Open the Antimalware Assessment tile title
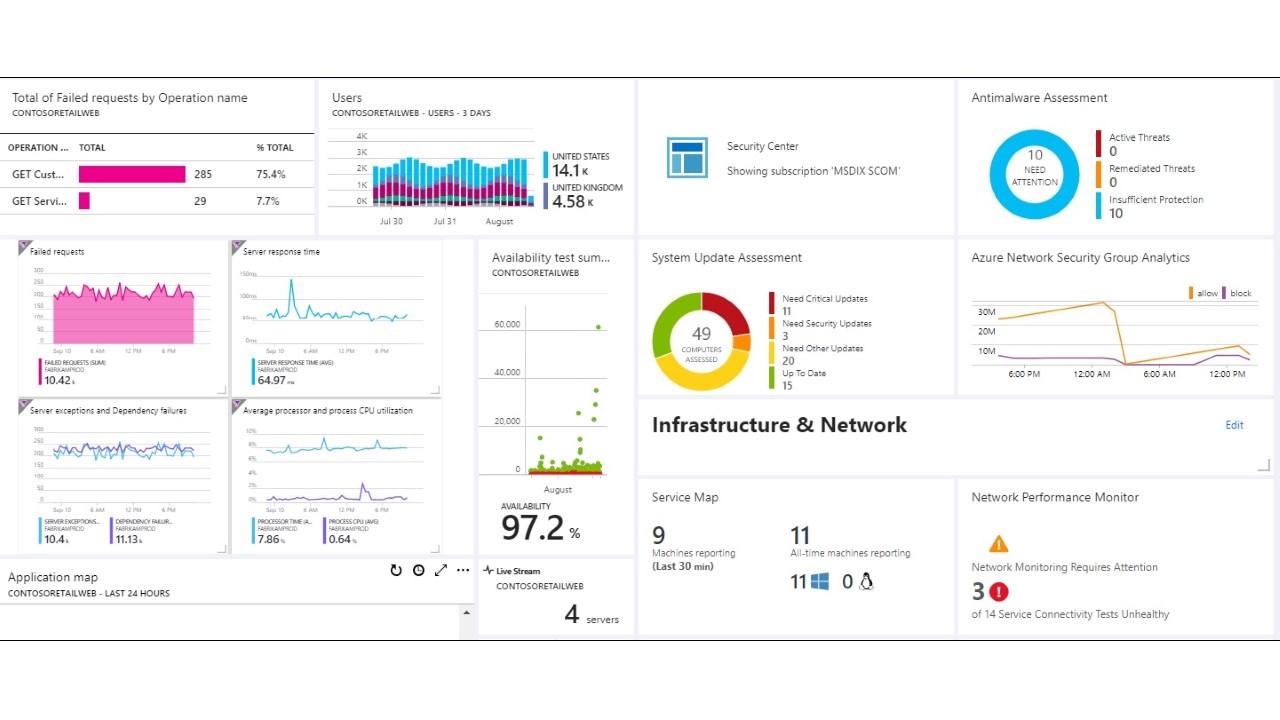1280x720 pixels. pyautogui.click(x=1040, y=98)
